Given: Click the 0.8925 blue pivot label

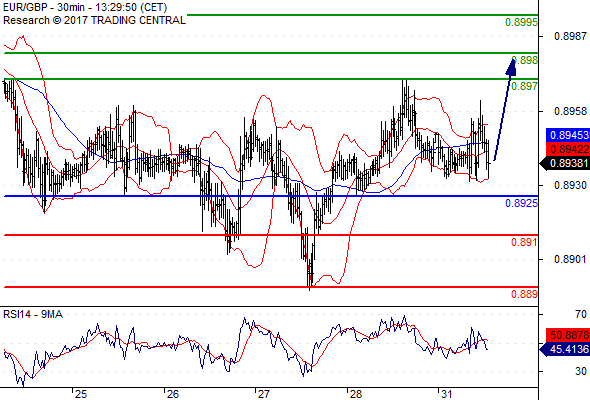Looking at the screenshot, I should point(521,203).
